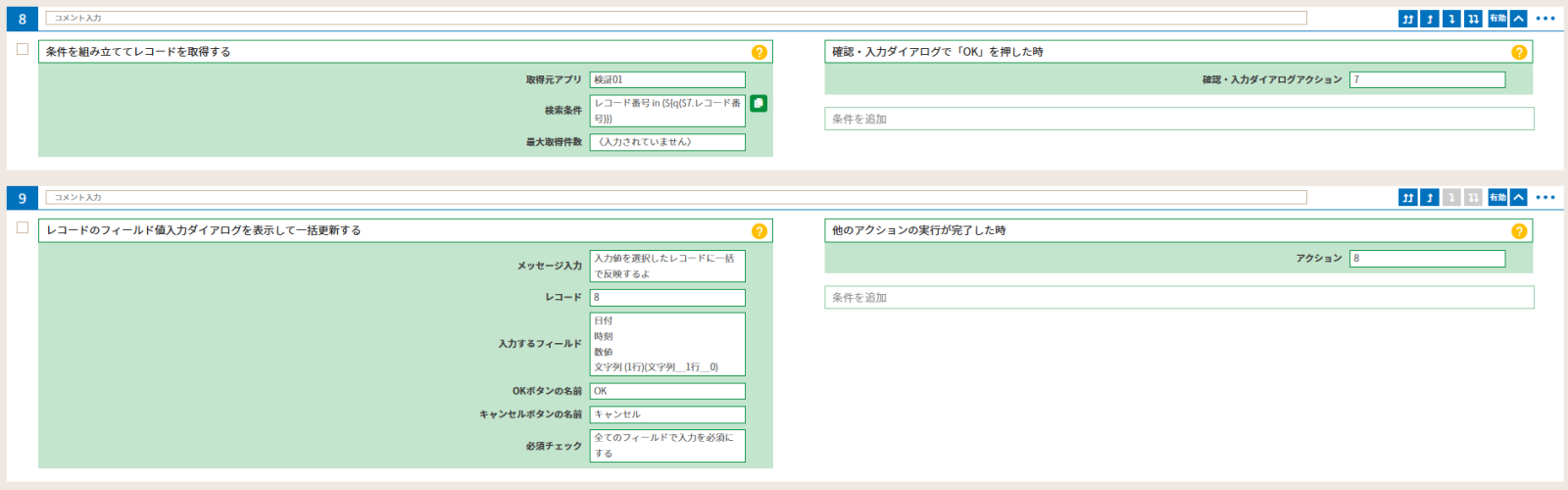Move action 8 down one position

[1451, 19]
